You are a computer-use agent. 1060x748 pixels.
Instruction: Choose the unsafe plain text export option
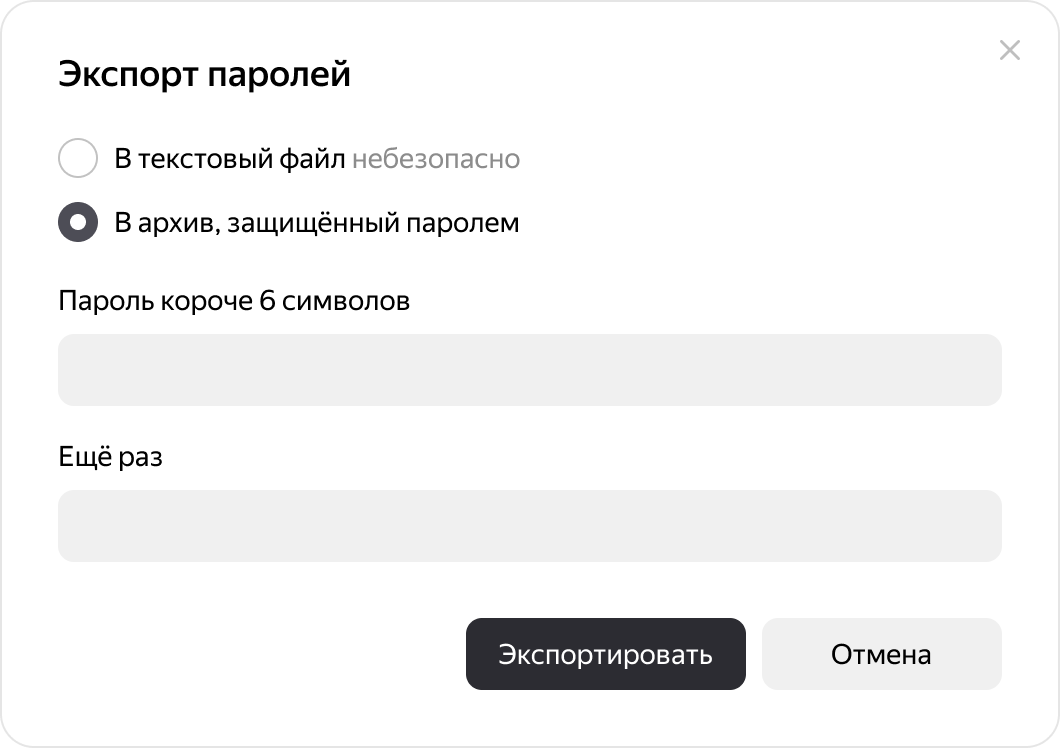[78, 159]
